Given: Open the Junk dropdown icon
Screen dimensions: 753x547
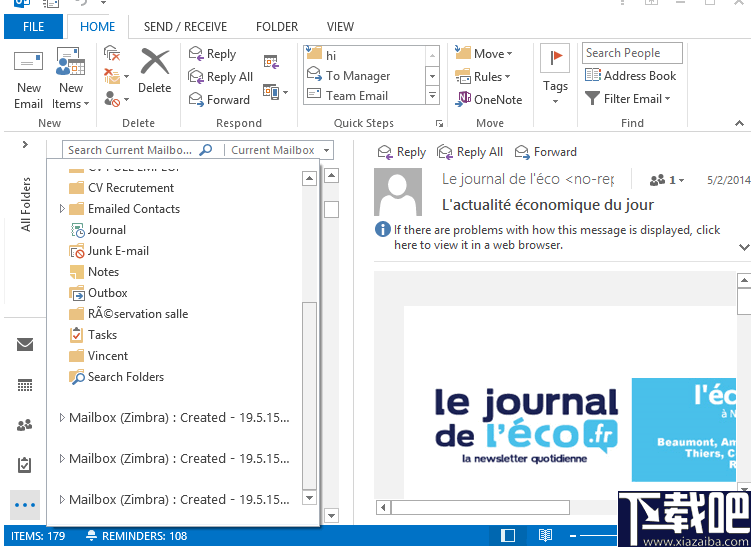Looking at the screenshot, I should (117, 99).
